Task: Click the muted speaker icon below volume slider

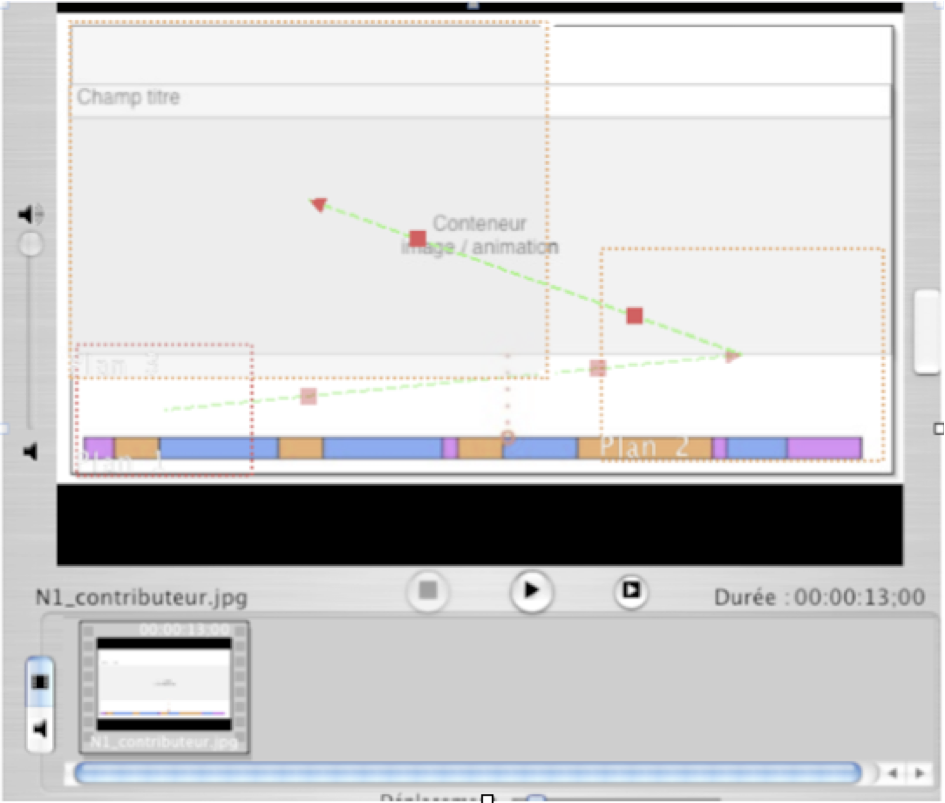Action: pyautogui.click(x=31, y=452)
